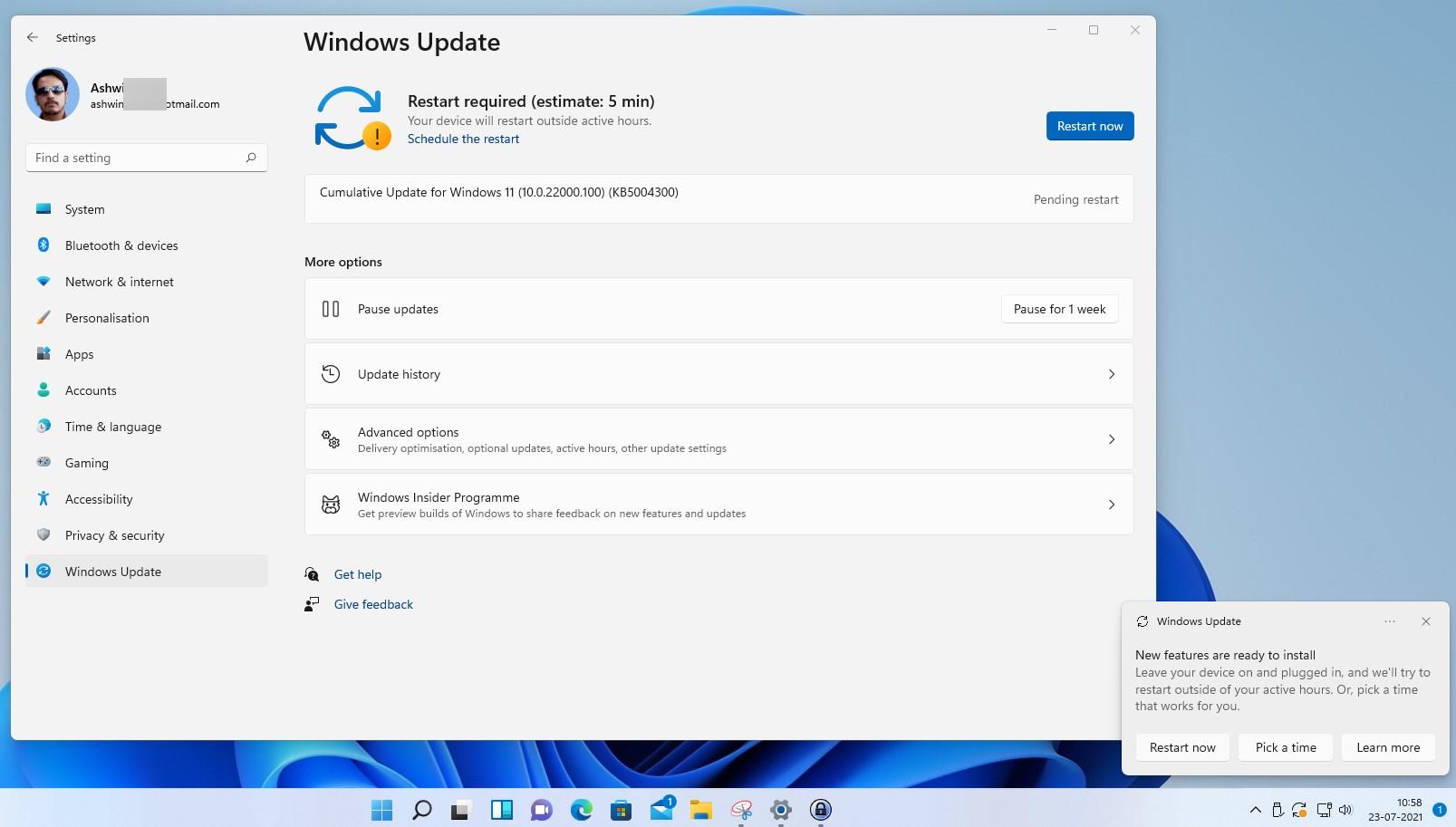Launch Microsoft Edge from taskbar
1456x827 pixels.
tap(582, 810)
